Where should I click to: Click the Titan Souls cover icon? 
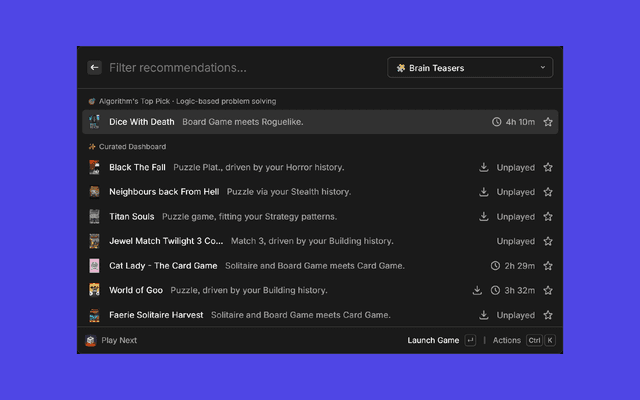click(x=94, y=217)
